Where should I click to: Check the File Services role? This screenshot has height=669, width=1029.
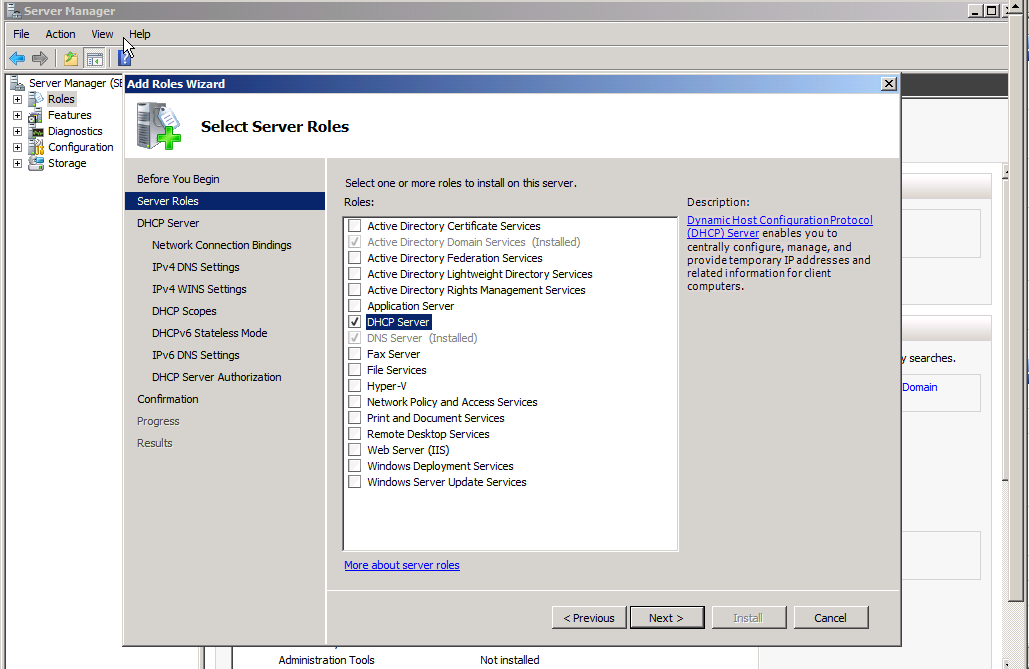(x=354, y=370)
